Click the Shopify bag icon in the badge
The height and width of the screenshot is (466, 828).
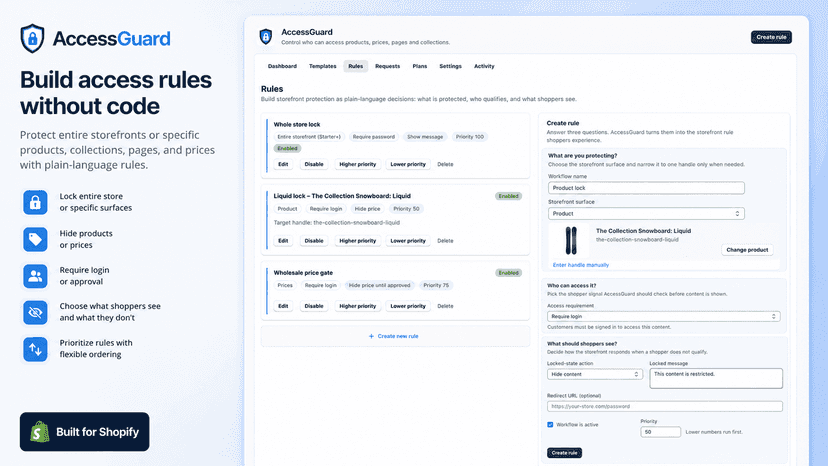pyautogui.click(x=40, y=432)
